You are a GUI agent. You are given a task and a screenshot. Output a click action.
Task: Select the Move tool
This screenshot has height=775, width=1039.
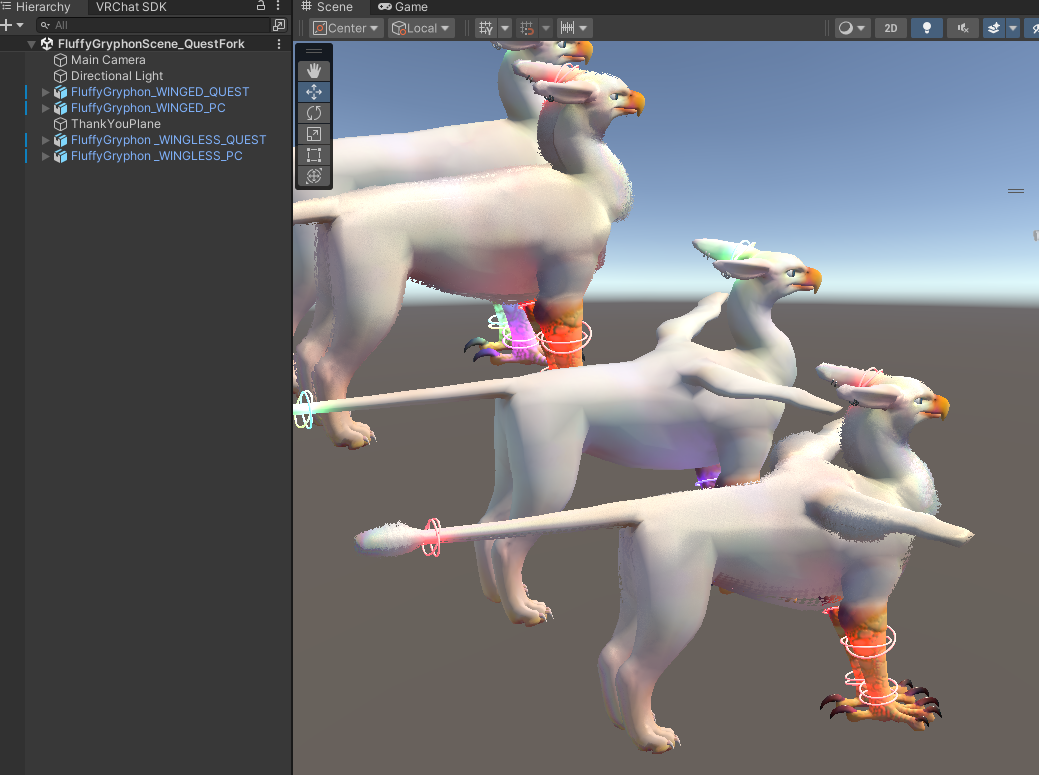click(x=314, y=91)
